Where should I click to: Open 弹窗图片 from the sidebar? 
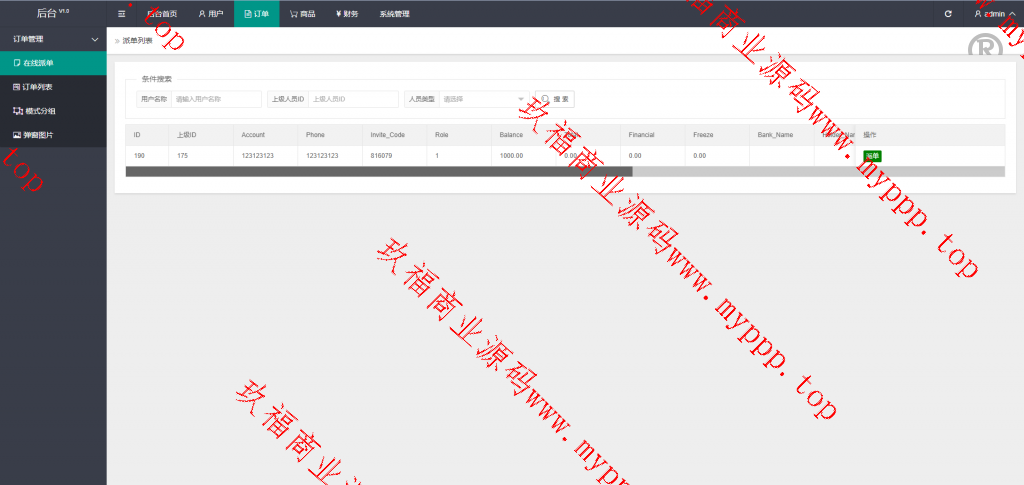[x=38, y=134]
